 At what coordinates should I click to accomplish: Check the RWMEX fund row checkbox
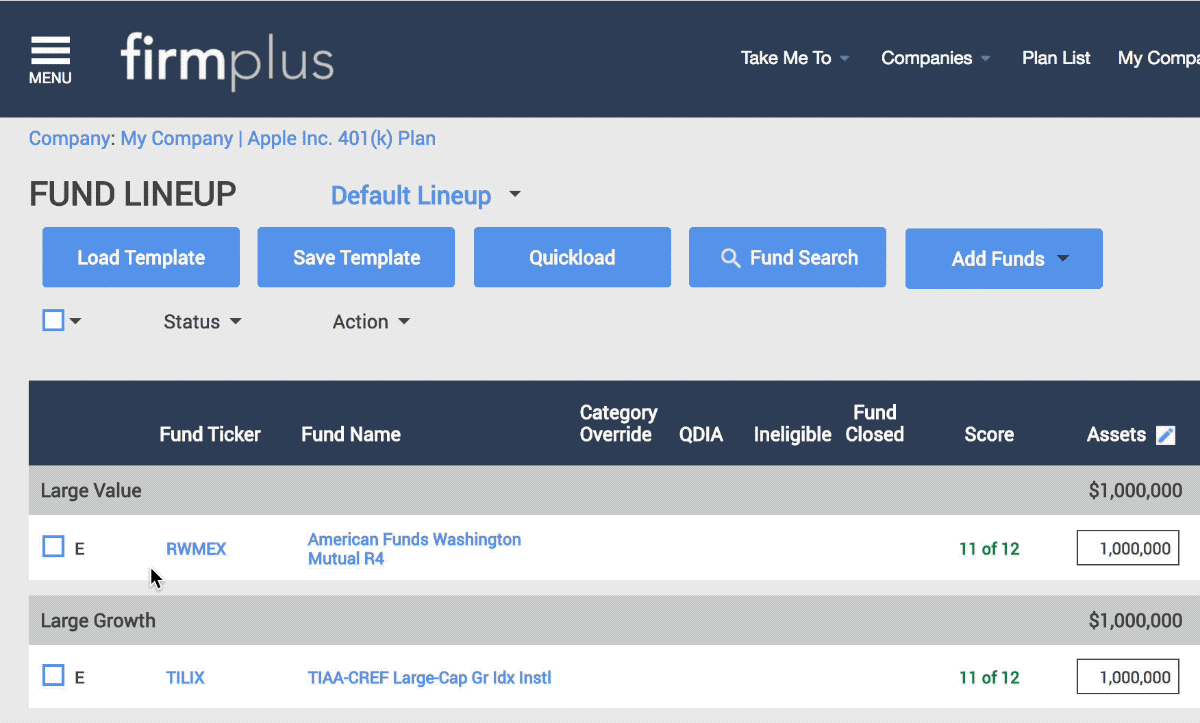point(53,546)
